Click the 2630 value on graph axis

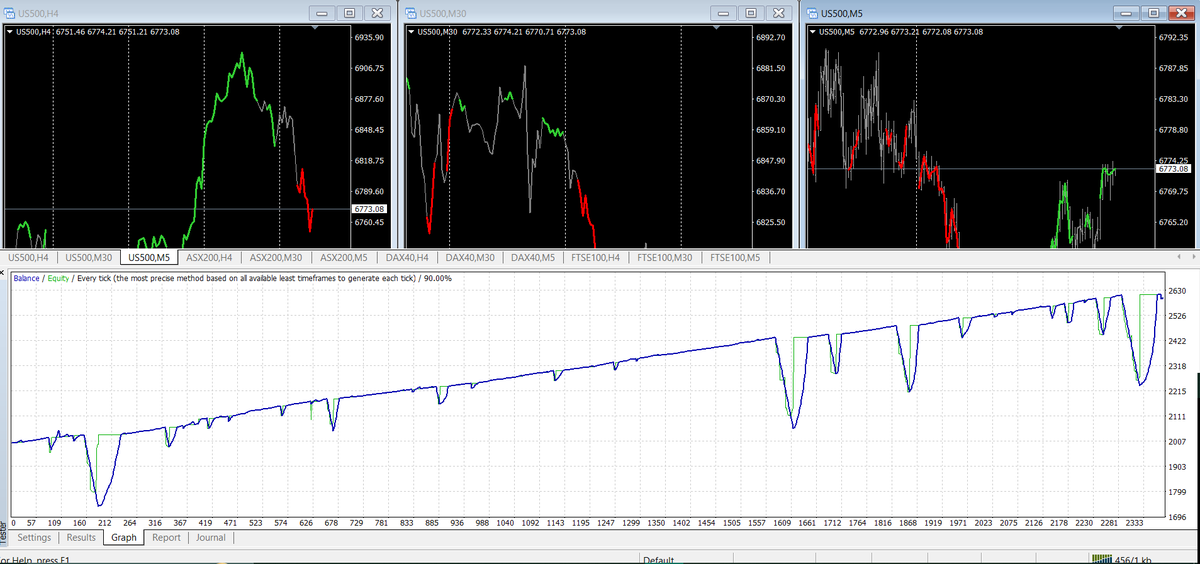pos(1178,291)
